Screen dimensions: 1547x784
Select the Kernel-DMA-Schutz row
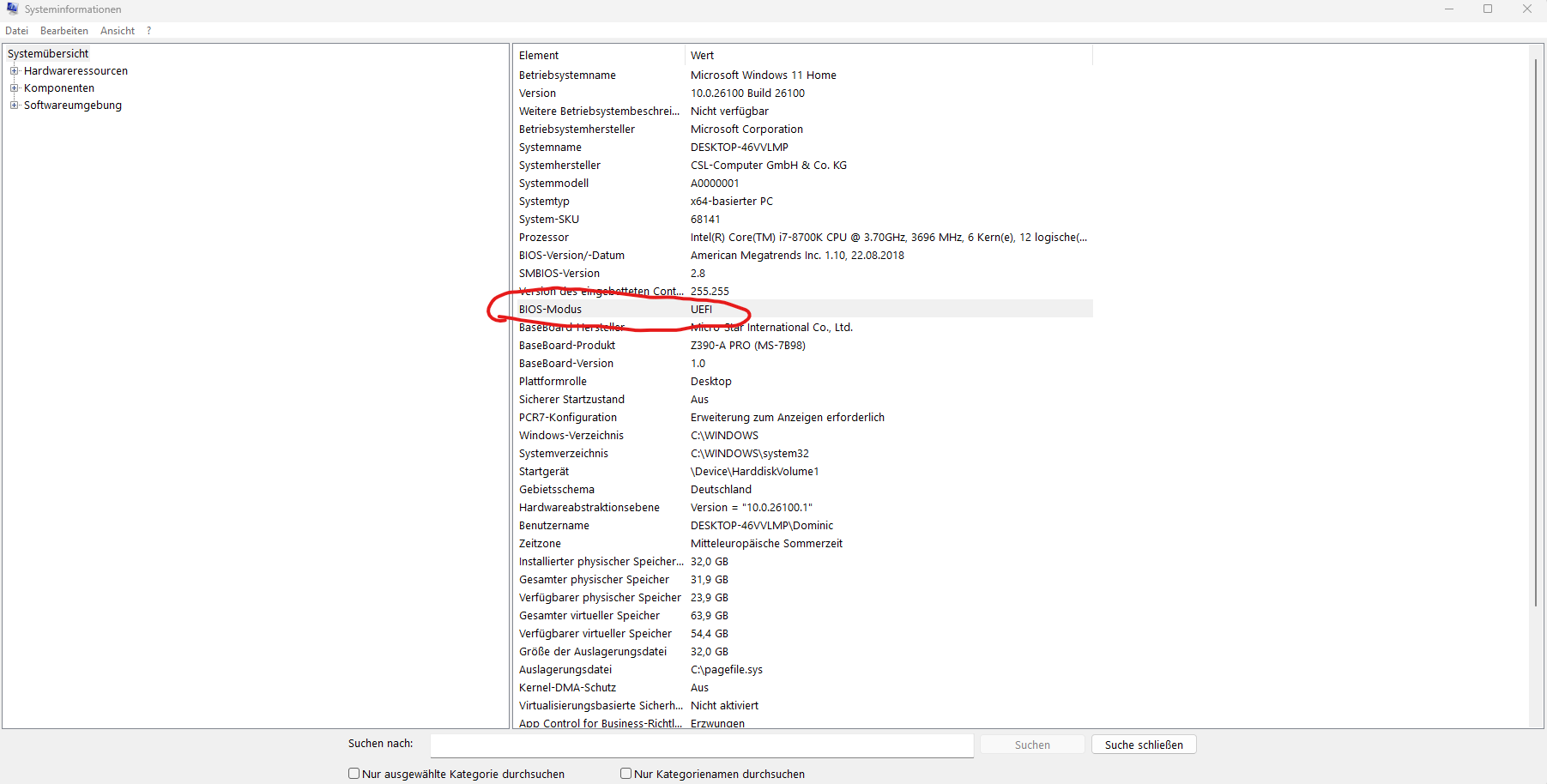[803, 688]
